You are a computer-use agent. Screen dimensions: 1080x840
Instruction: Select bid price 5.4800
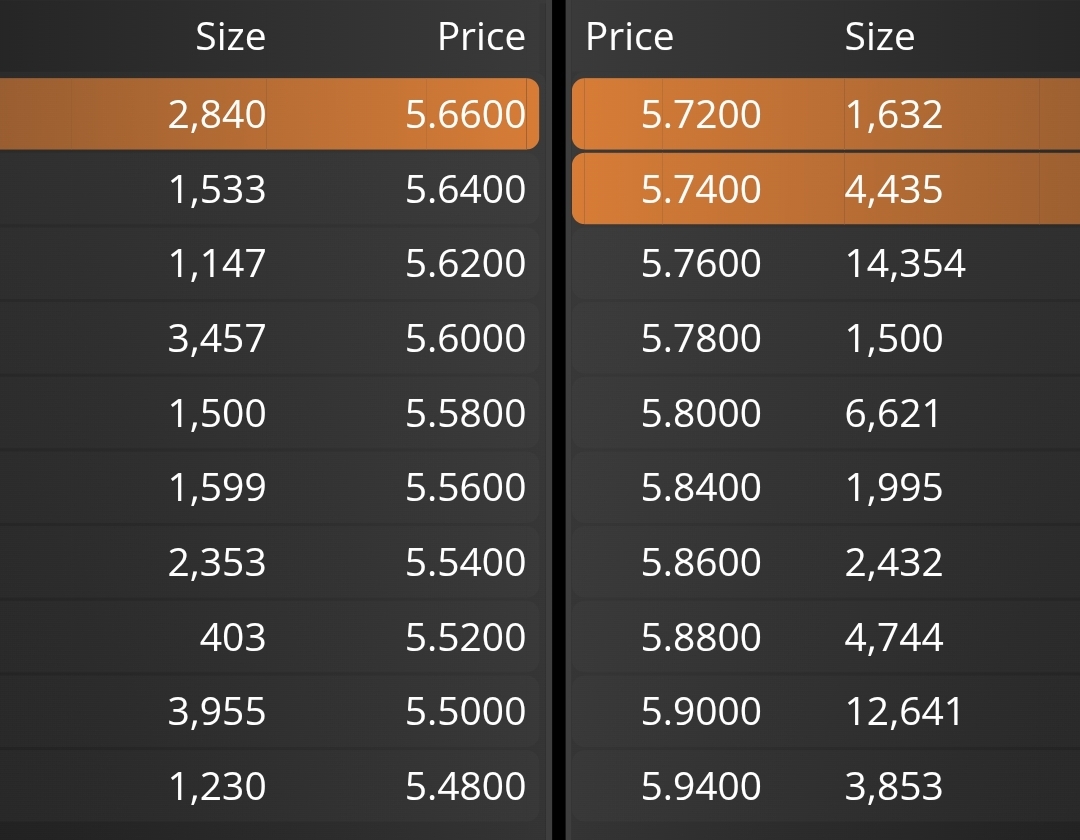[466, 787]
